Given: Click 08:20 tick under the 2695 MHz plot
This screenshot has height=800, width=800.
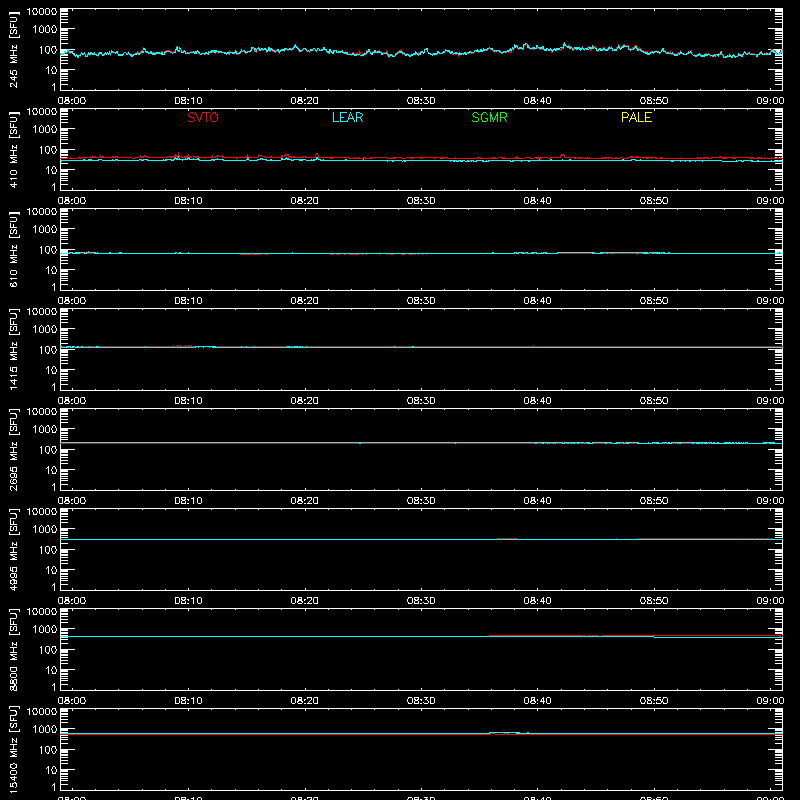Looking at the screenshot, I should point(305,501).
